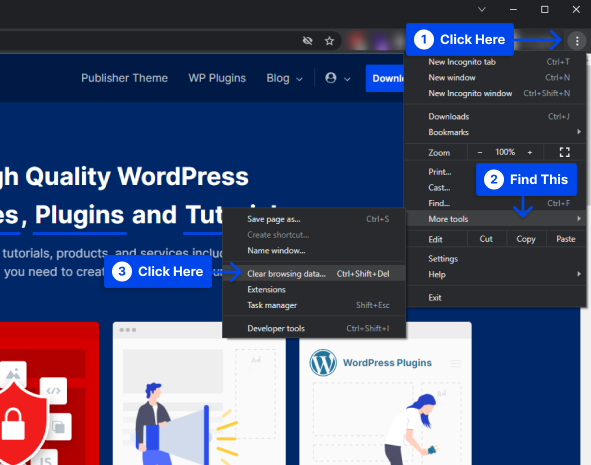591x465 pixels.
Task: Open Task manager from submenu
Action: point(314,305)
